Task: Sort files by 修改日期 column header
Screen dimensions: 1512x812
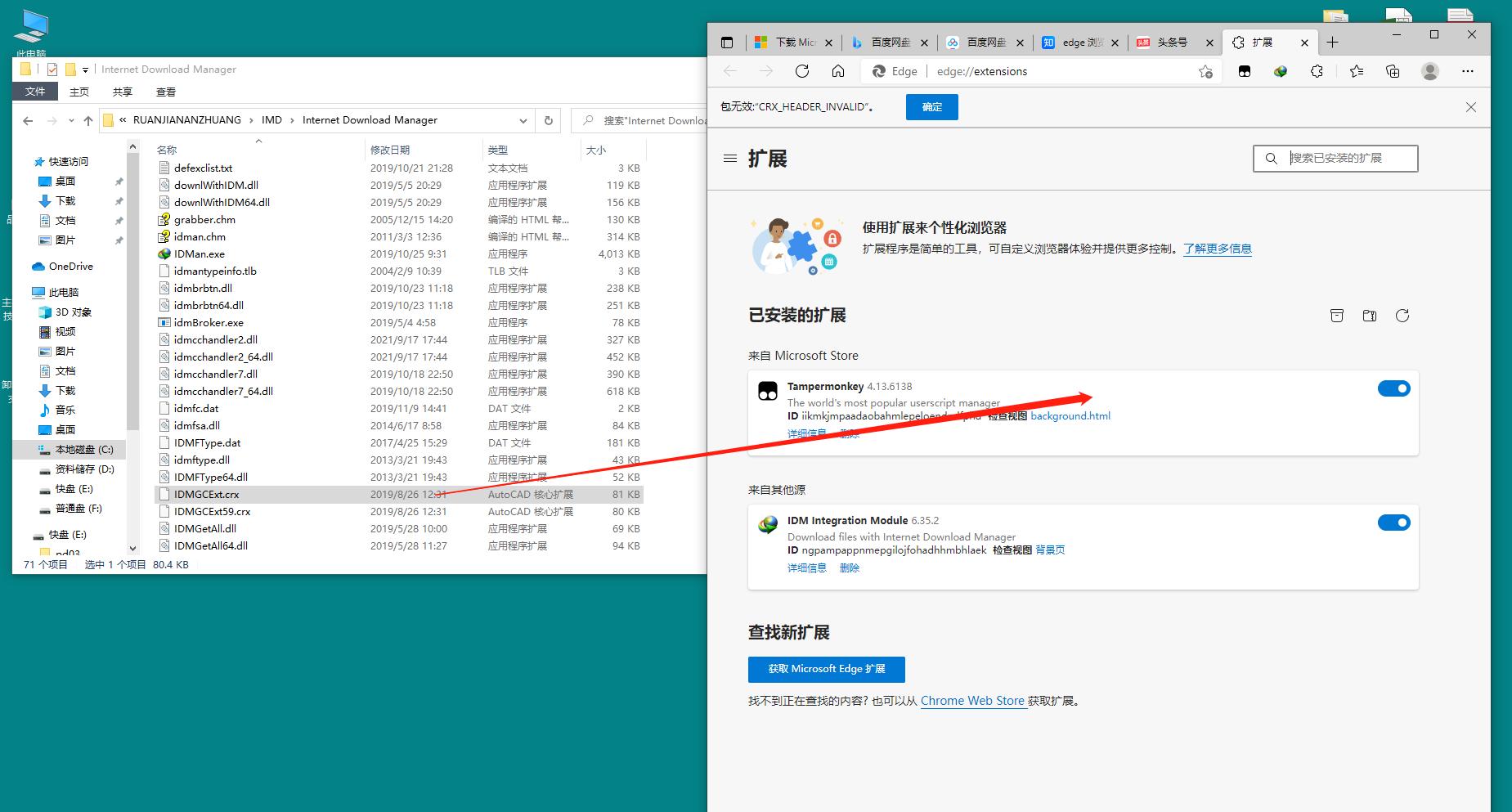Action: 423,150
